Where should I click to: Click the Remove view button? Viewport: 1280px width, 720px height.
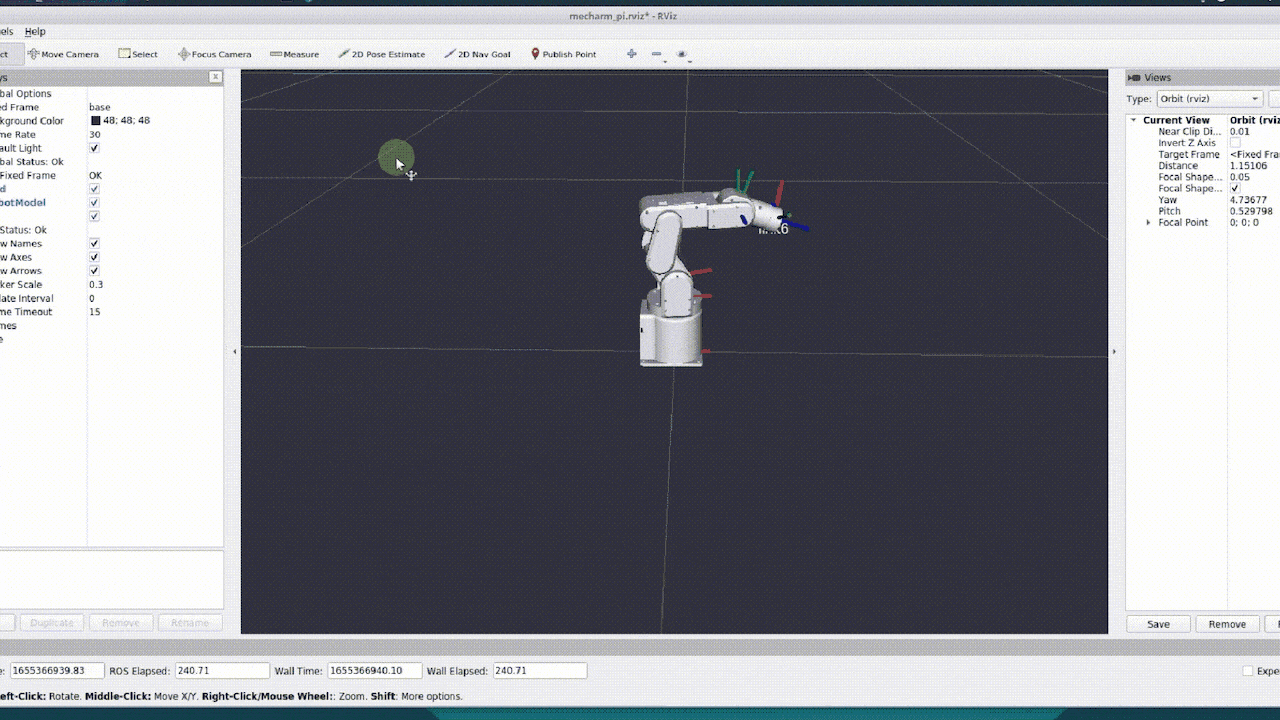(x=1226, y=624)
